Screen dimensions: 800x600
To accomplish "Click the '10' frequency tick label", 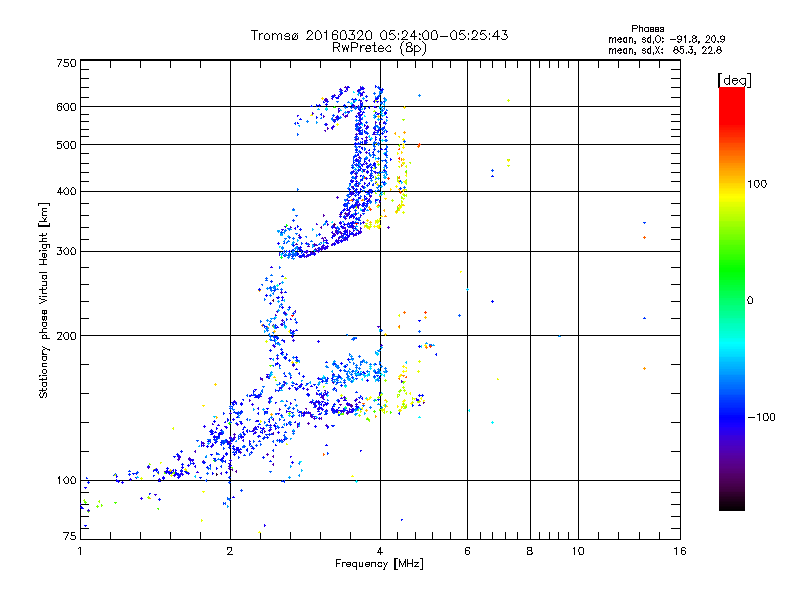I will coord(578,551).
